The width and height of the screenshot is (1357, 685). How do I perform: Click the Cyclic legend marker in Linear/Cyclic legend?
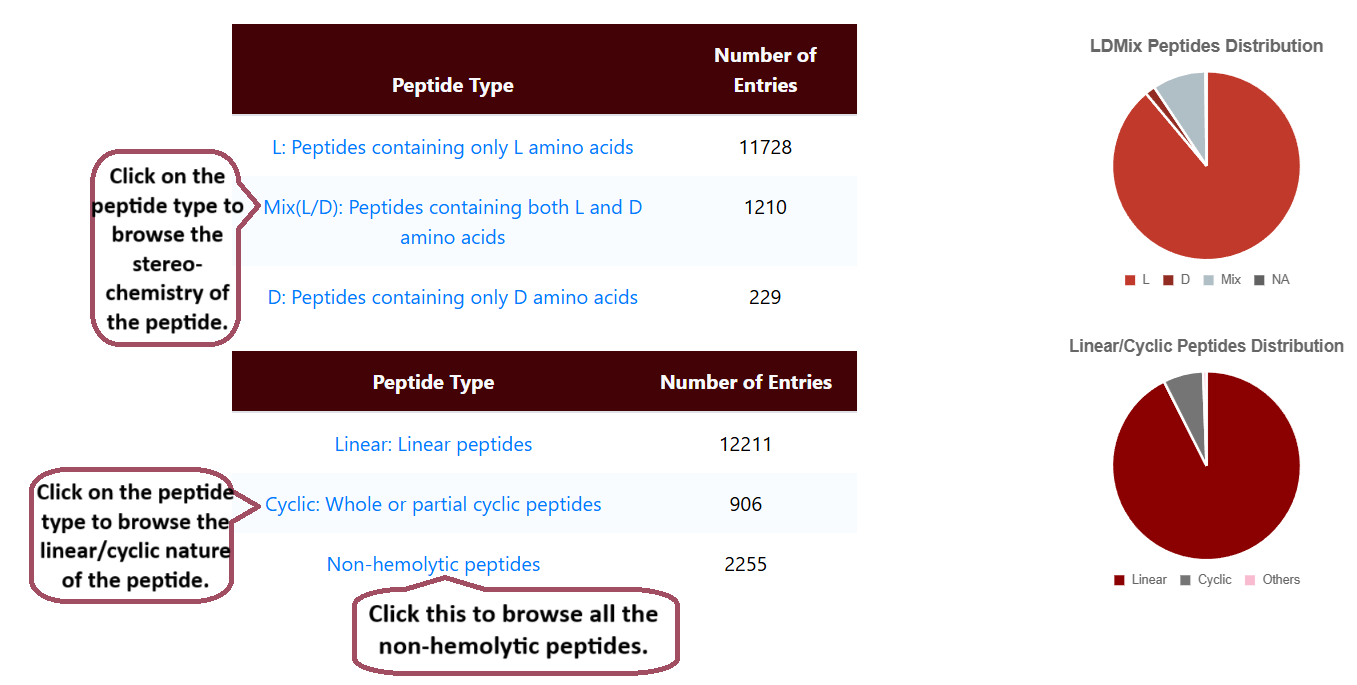coord(1185,579)
